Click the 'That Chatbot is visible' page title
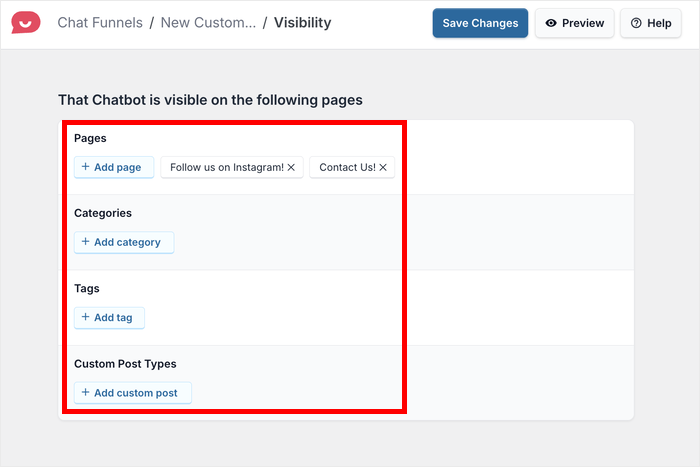 point(210,100)
